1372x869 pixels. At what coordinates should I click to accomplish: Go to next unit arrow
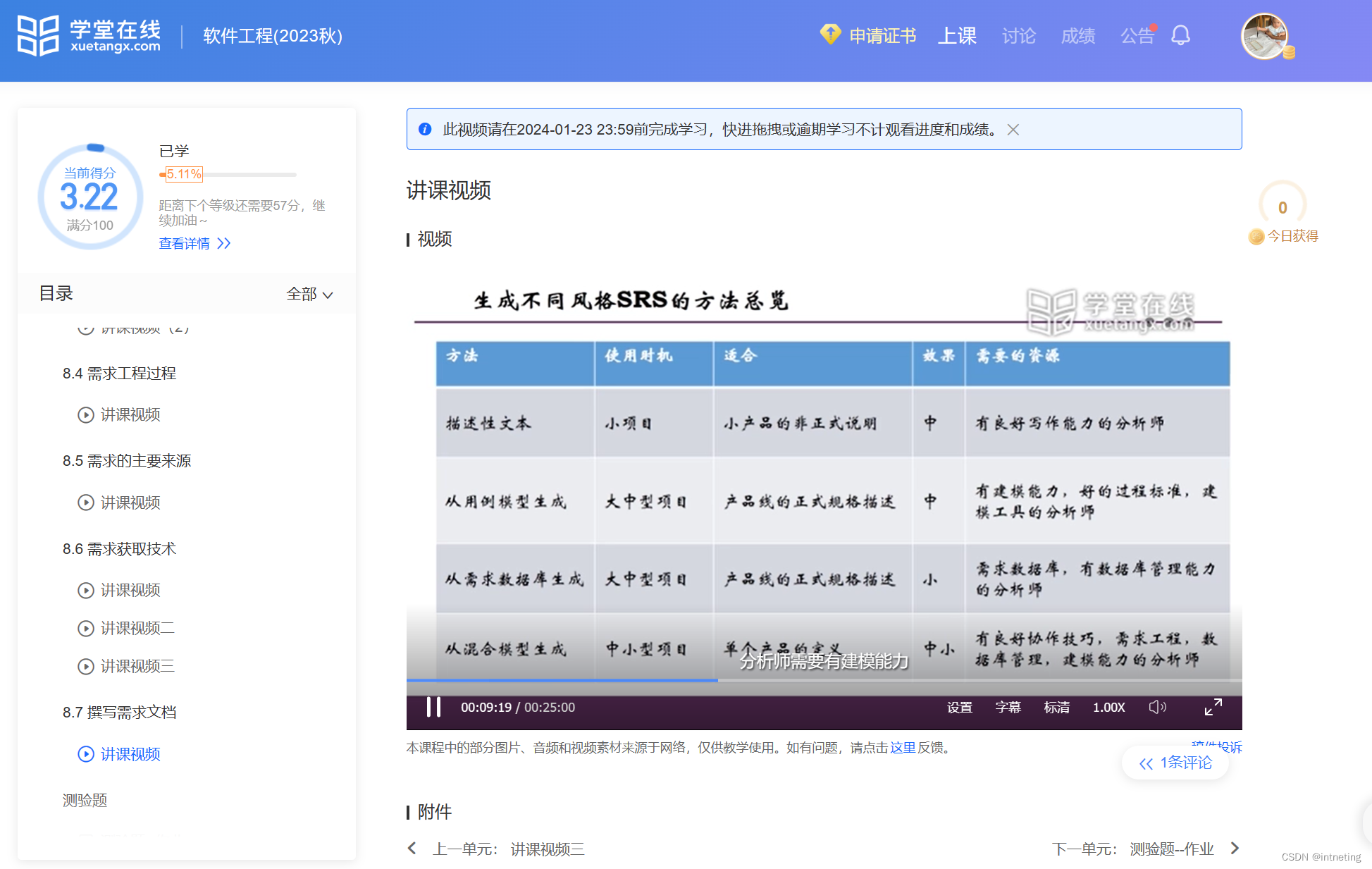click(1234, 849)
